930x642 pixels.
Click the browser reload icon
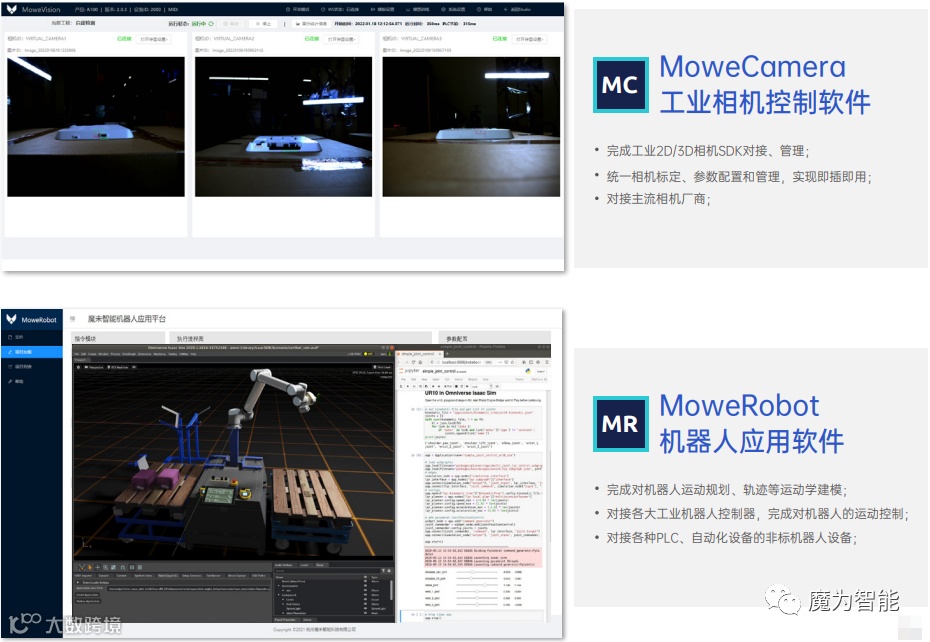click(x=413, y=363)
